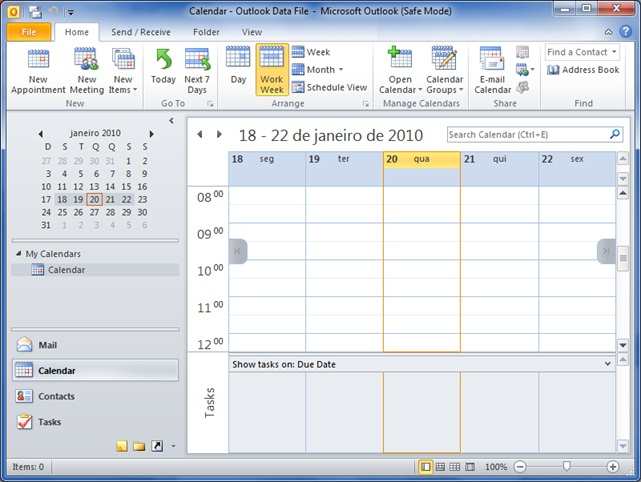Minimize the ribbon with the caret icon
The height and width of the screenshot is (482, 641).
[609, 32]
